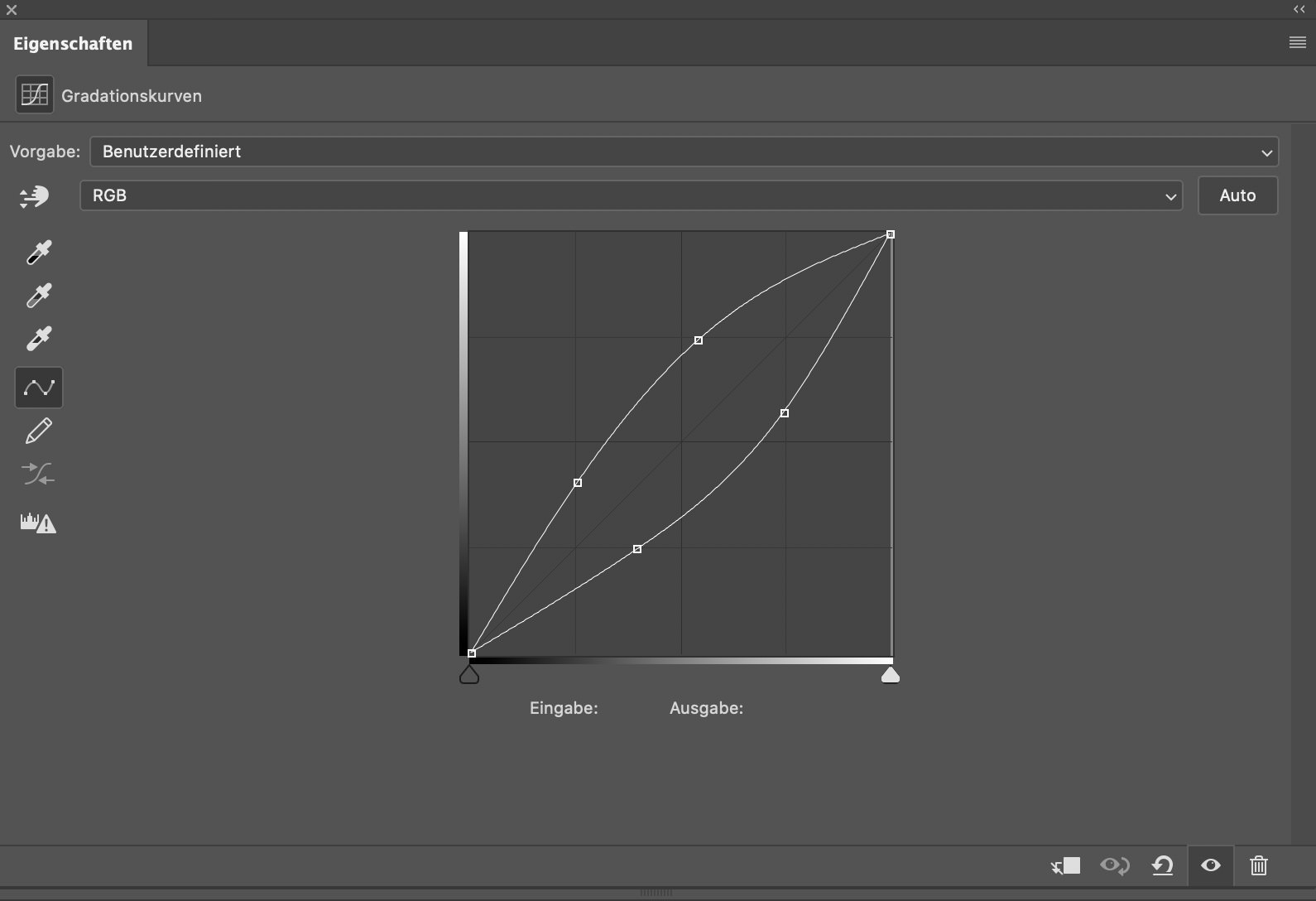Open the RGB channel dropdown
The image size is (1316, 901).
632,195
